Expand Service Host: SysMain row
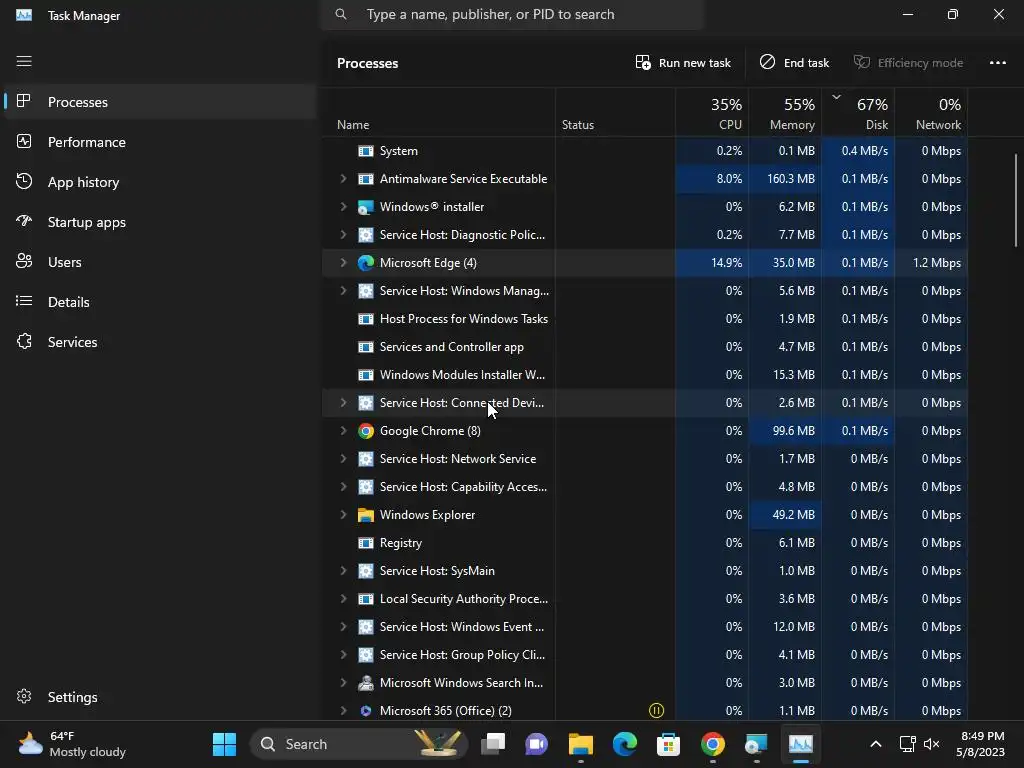Image resolution: width=1024 pixels, height=768 pixels. [x=343, y=571]
